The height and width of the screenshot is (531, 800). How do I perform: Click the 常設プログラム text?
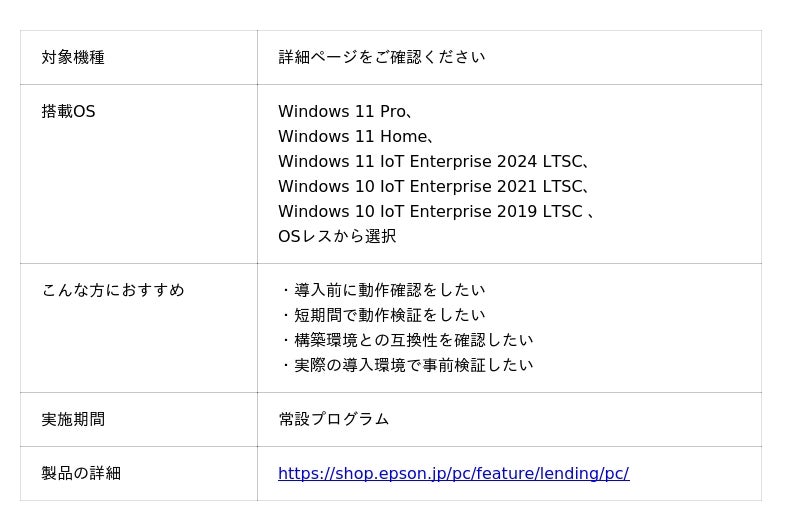pyautogui.click(x=334, y=420)
